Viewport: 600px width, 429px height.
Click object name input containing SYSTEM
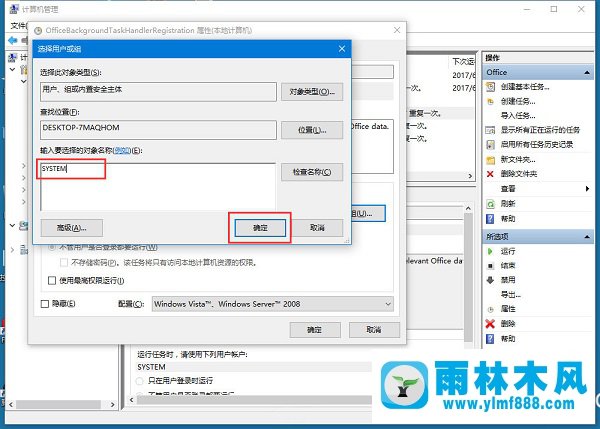point(158,187)
